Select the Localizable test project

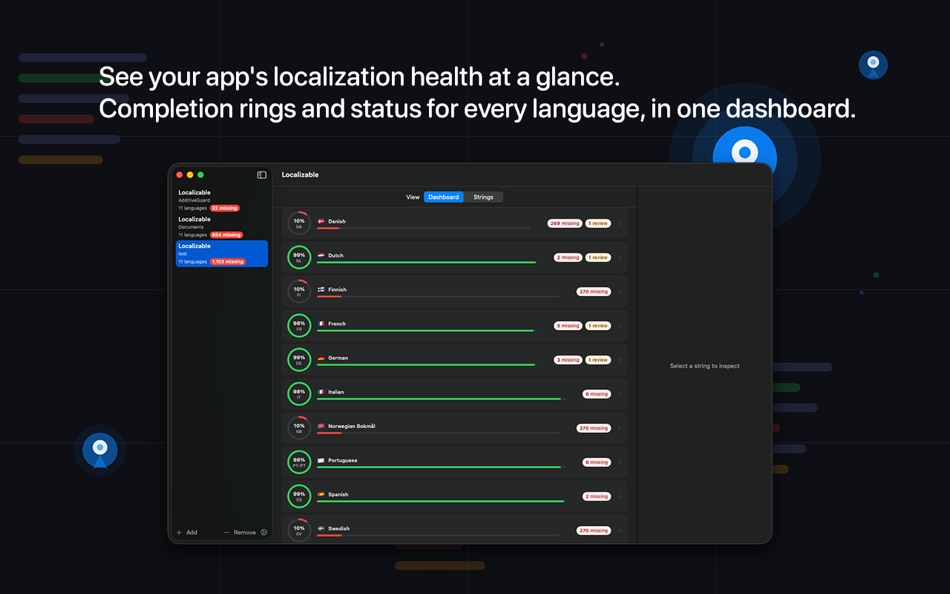pos(222,253)
